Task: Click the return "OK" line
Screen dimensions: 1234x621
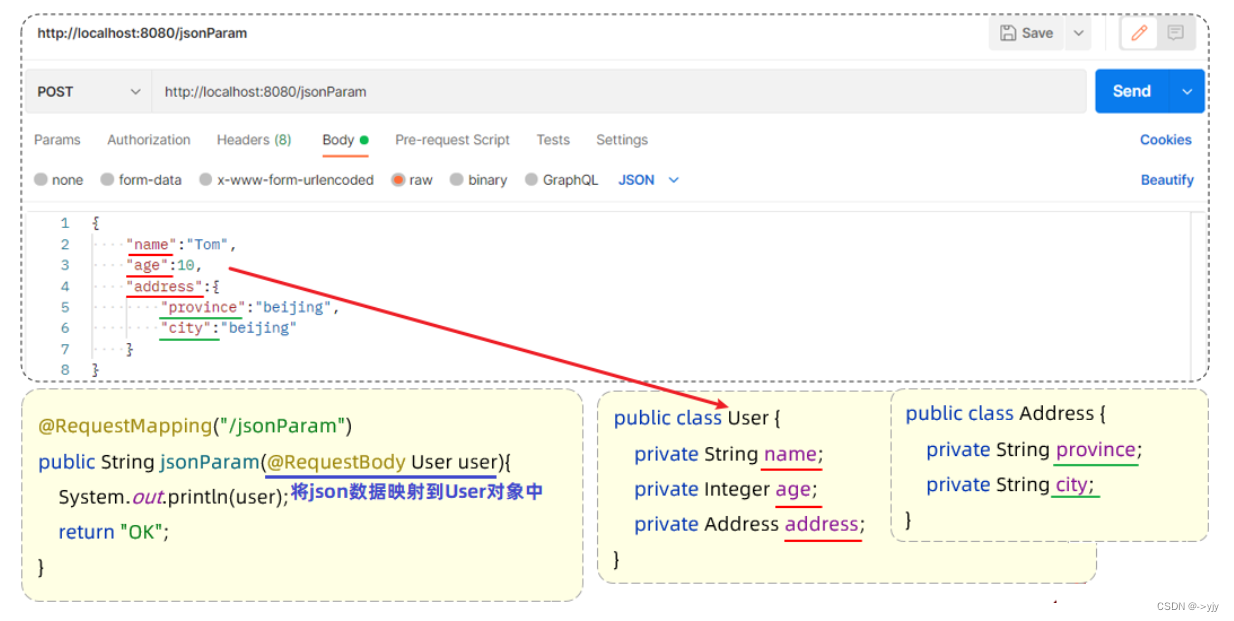Action: click(114, 532)
